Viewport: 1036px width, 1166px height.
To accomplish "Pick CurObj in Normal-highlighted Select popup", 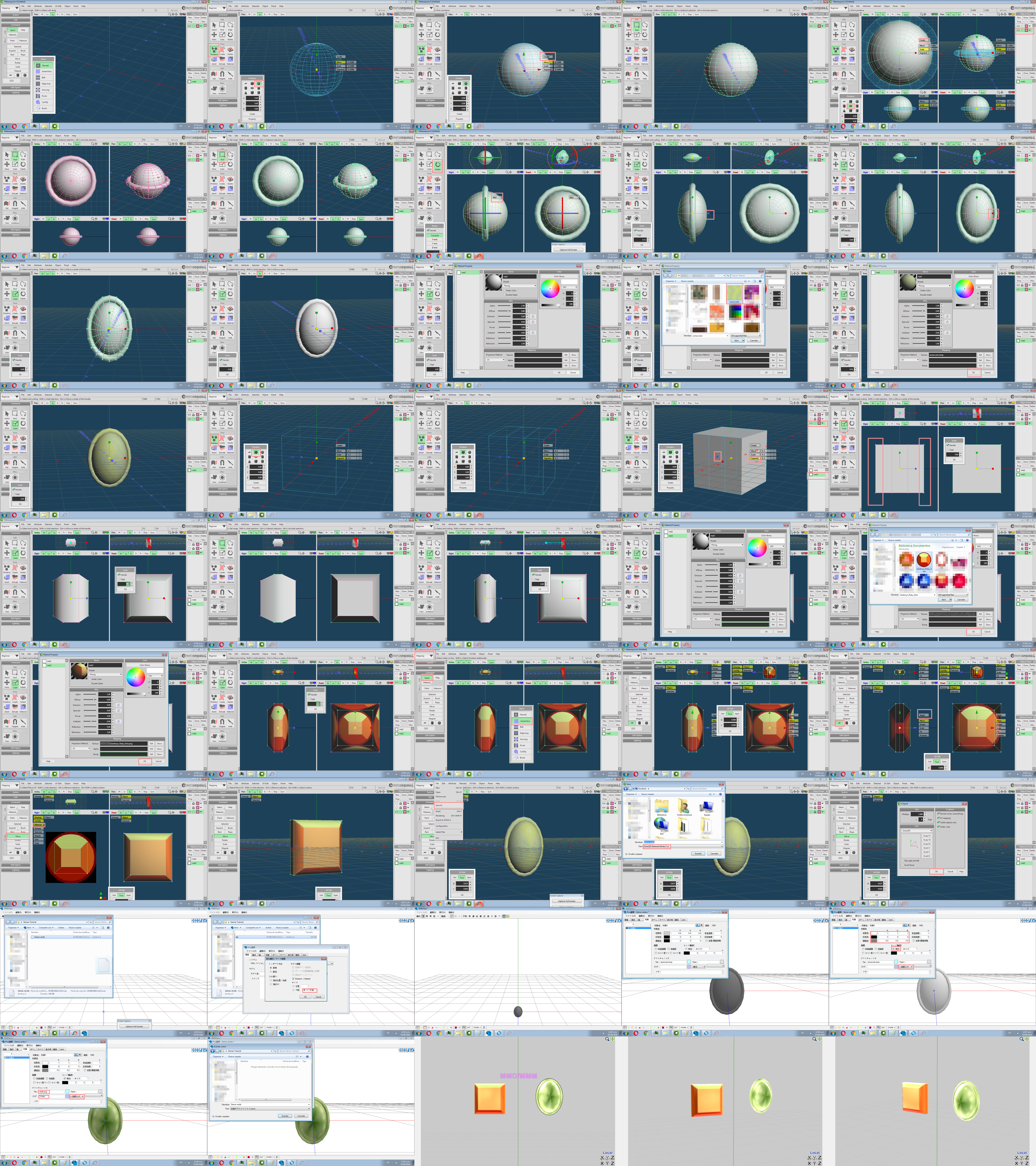I will click(43, 102).
